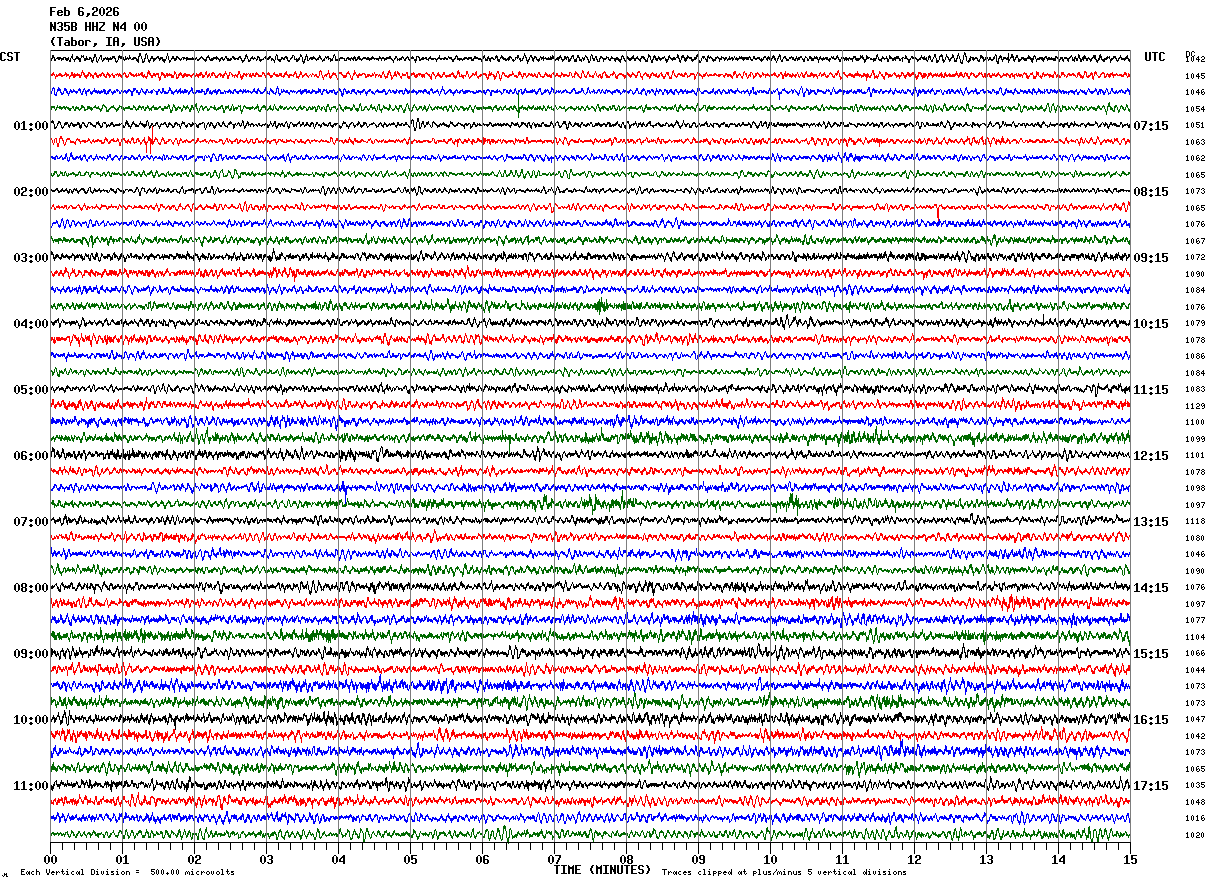Pick minute '04' on the time axis

(338, 859)
